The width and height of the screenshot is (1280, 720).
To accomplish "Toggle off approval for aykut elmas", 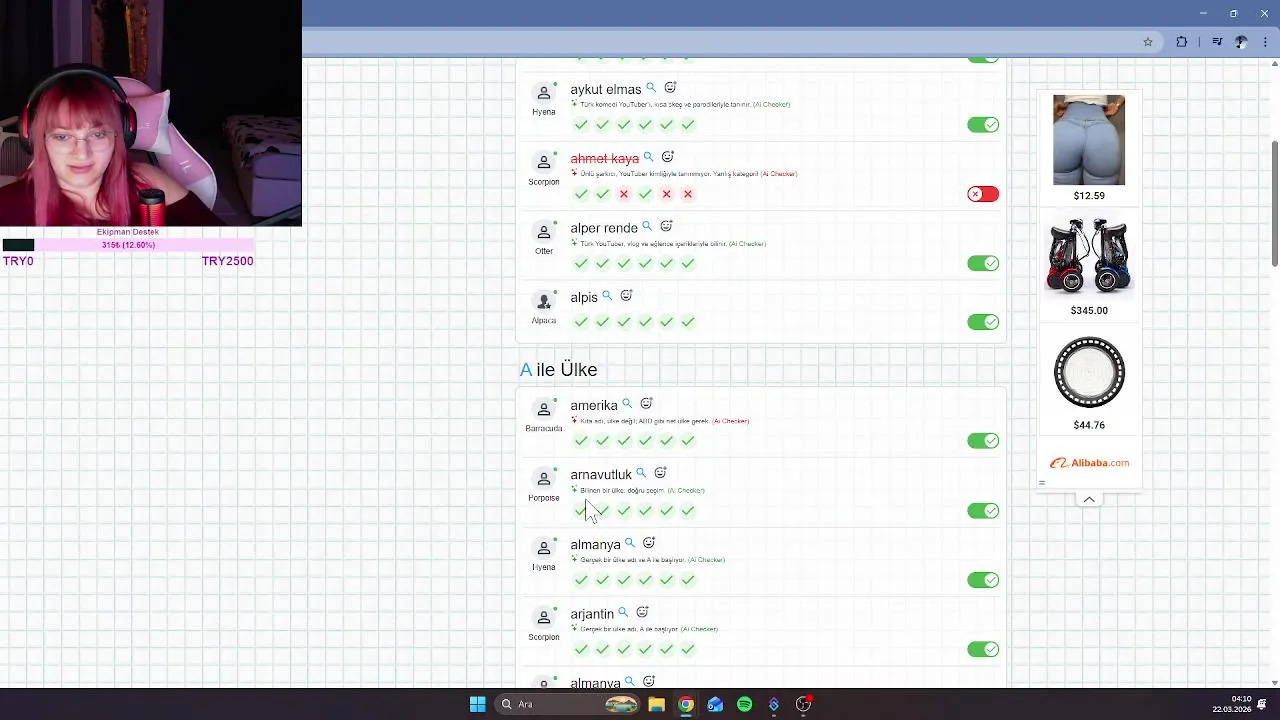I will (x=983, y=125).
